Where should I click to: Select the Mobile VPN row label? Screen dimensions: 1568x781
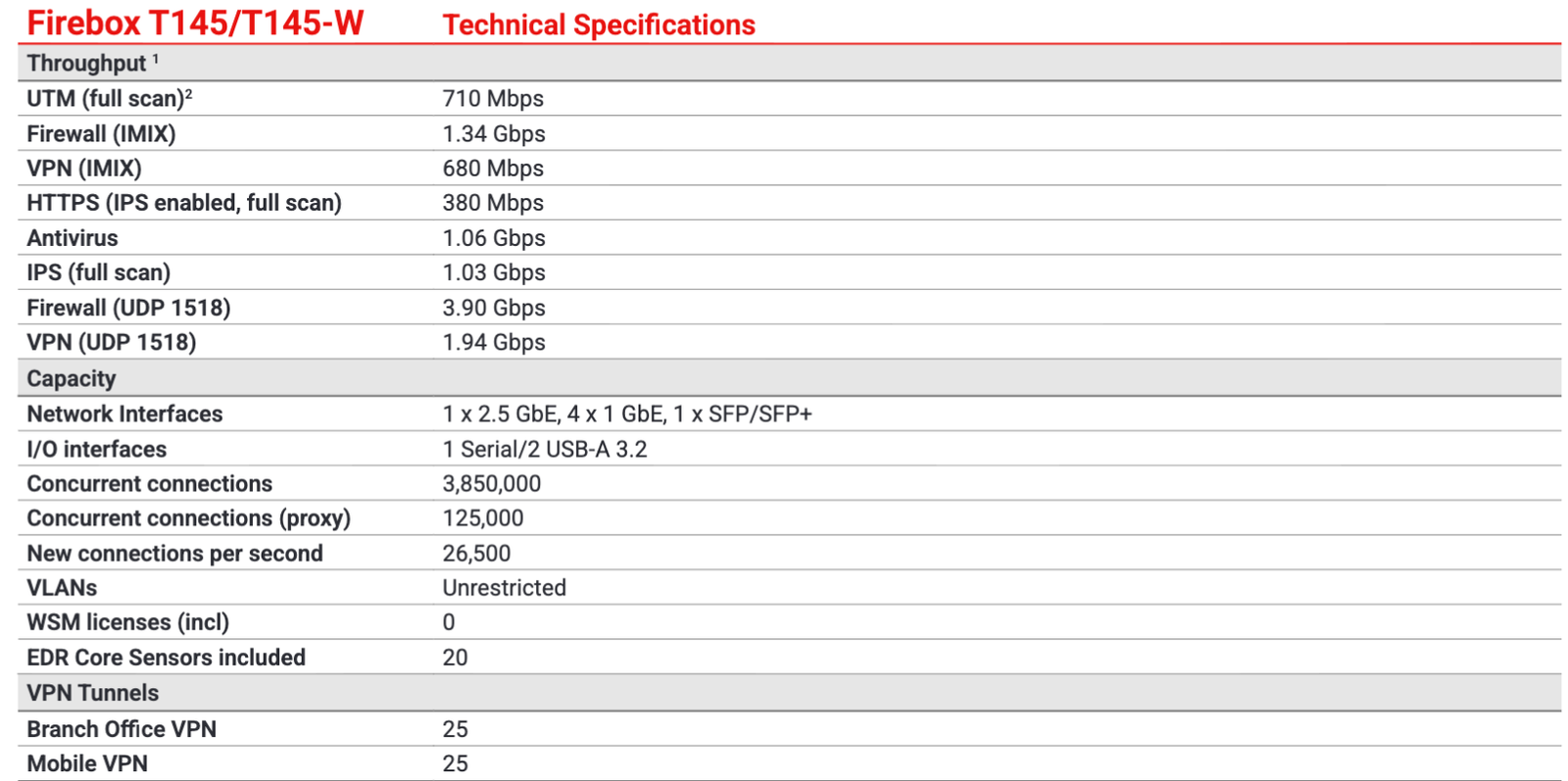click(x=87, y=763)
